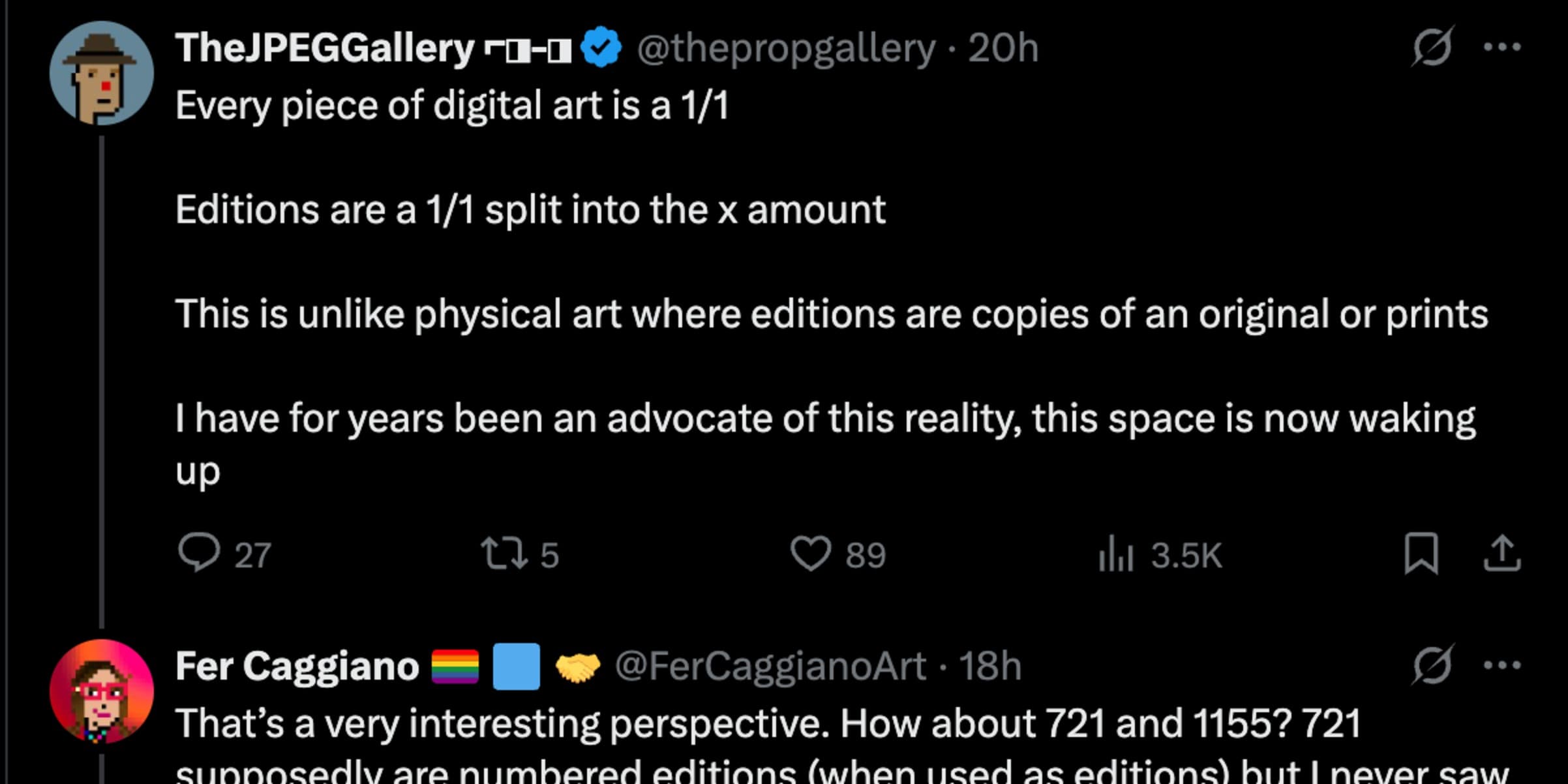
Task: Open Fer Caggiano's profile avatar
Action: pos(102,691)
